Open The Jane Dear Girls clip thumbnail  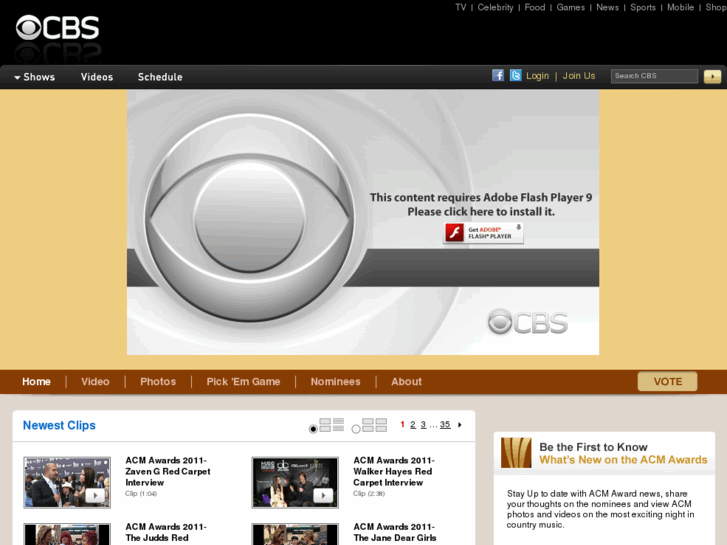click(x=295, y=534)
